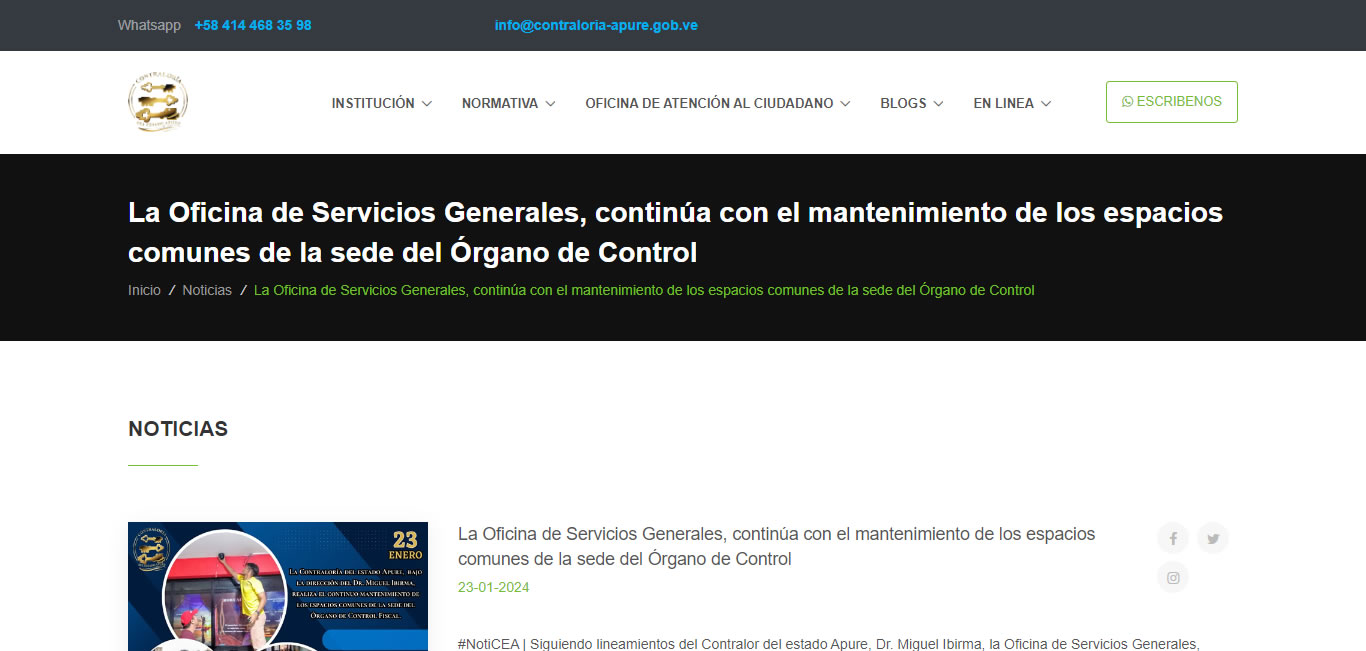Go to Noticias breadcrumb
The height and width of the screenshot is (651, 1366).
(207, 290)
